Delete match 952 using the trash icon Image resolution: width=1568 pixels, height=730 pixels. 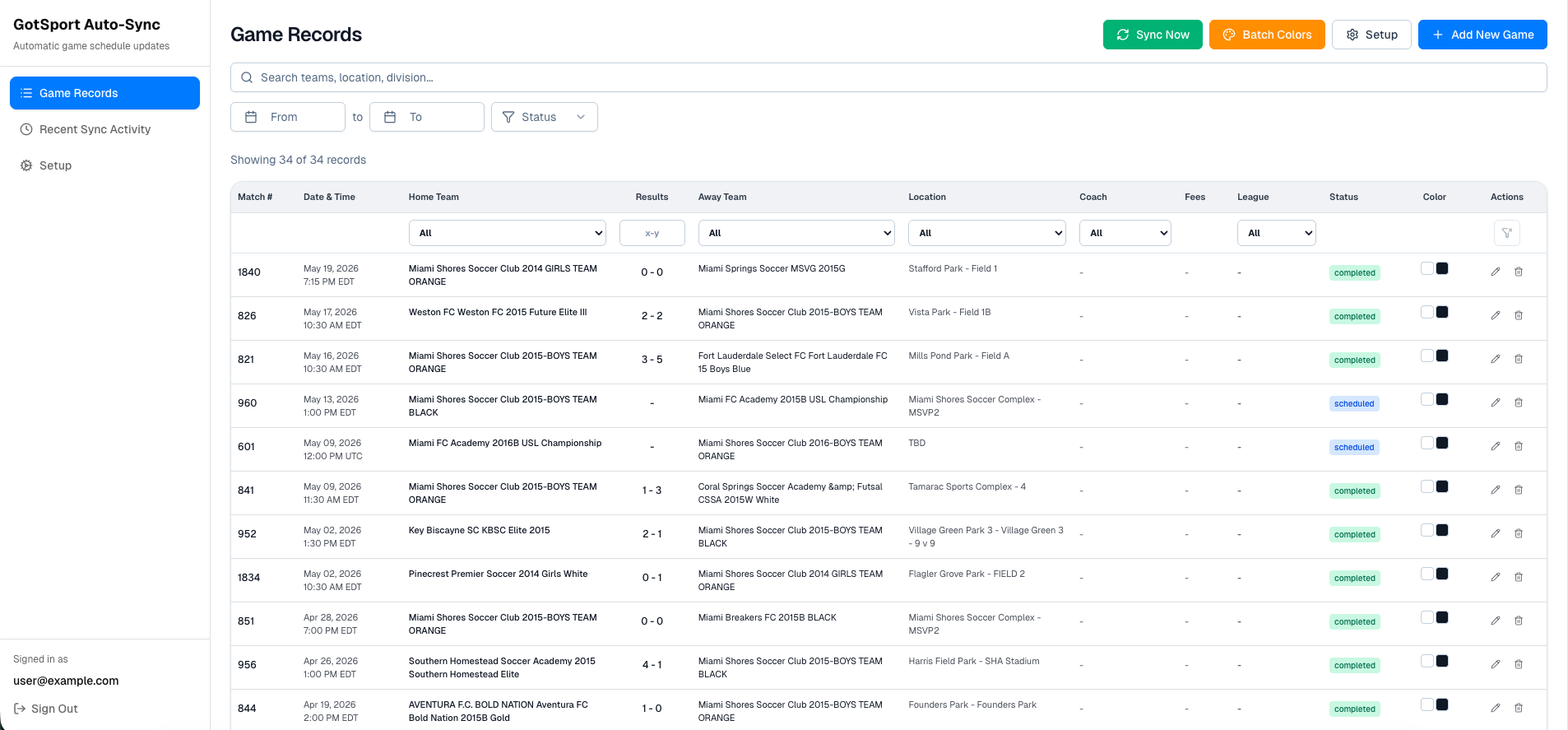point(1519,533)
